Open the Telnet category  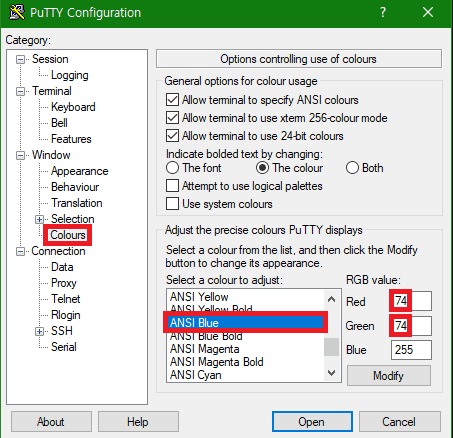coord(65,299)
